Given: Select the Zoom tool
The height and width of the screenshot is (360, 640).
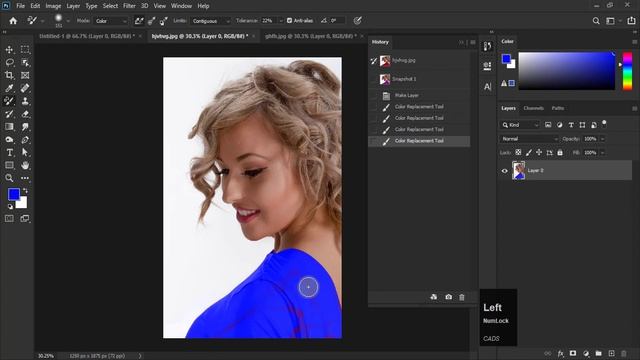Looking at the screenshot, I should pyautogui.click(x=9, y=178).
